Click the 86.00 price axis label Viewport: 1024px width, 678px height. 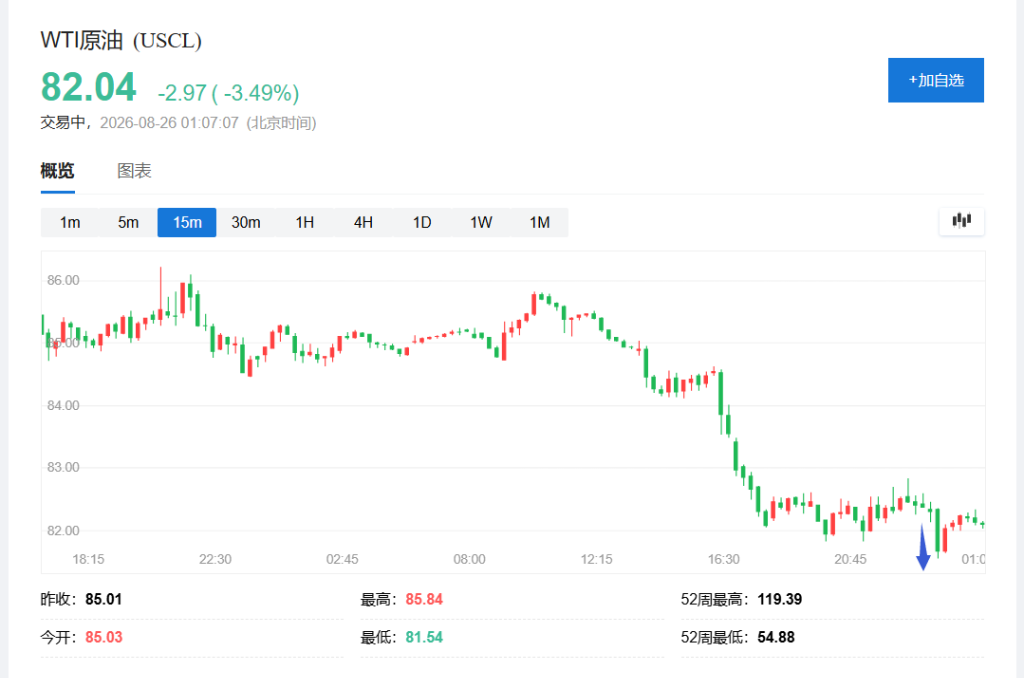pos(63,280)
